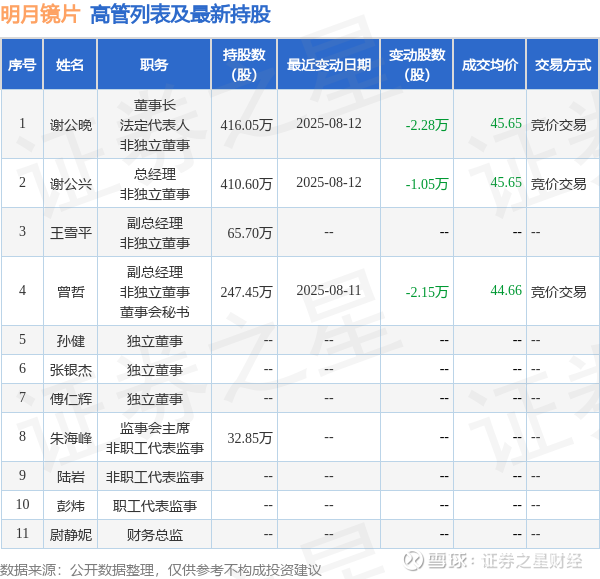This screenshot has width=600, height=579.
Task: Click the name 谢公晚
Action: tap(71, 125)
